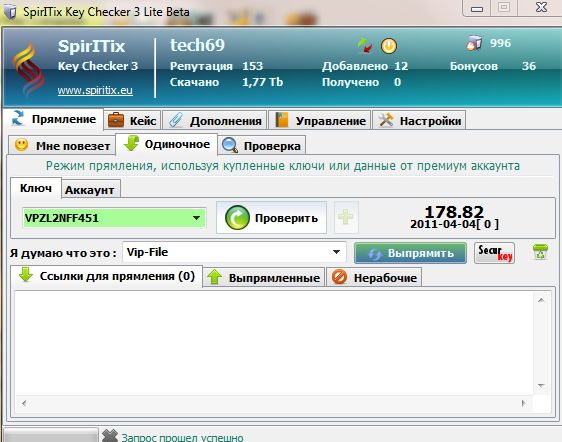Click the yellow power icon
562x442 pixels.
pos(389,46)
